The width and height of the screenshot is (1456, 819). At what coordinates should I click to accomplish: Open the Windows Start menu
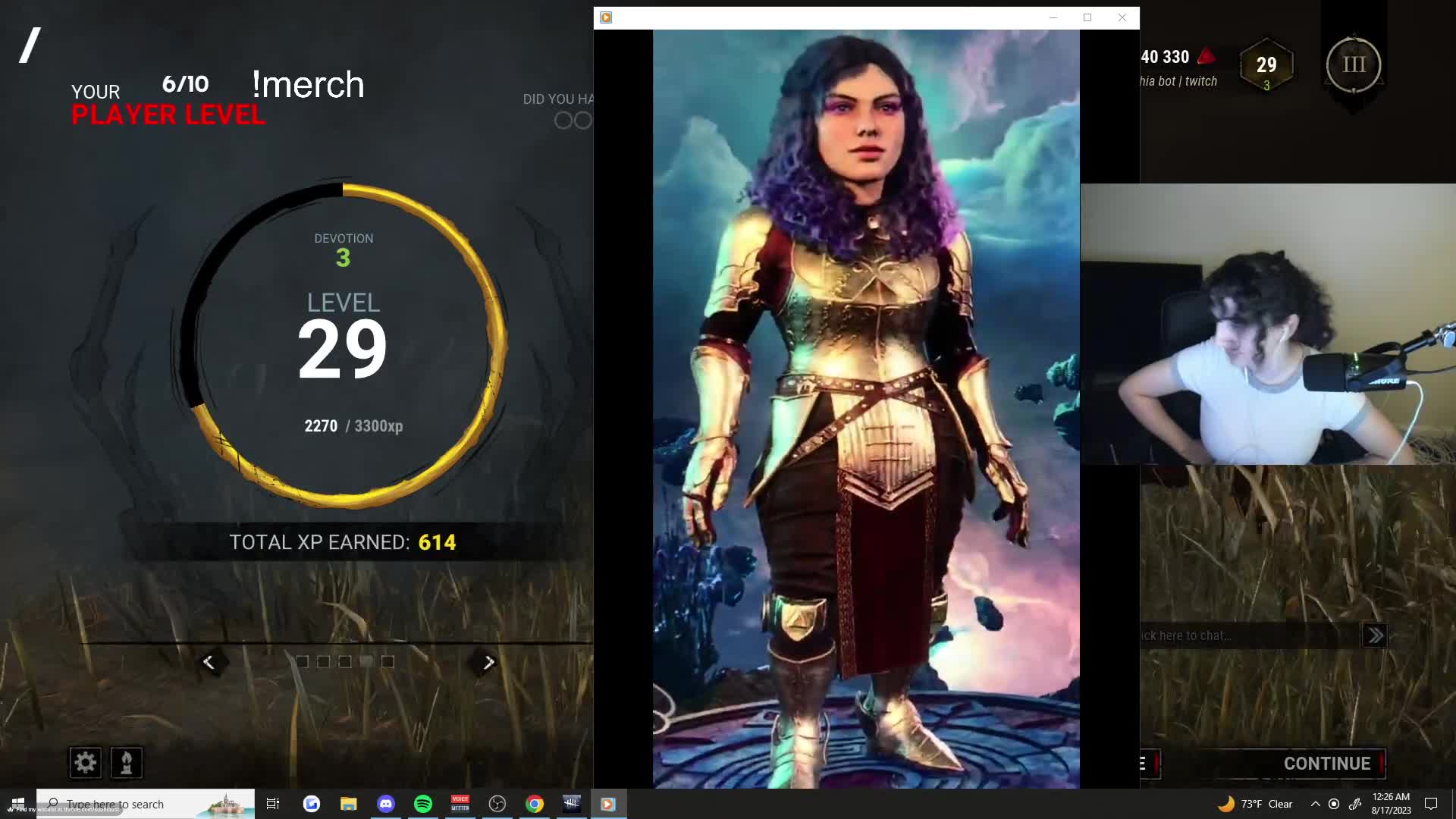[x=18, y=804]
